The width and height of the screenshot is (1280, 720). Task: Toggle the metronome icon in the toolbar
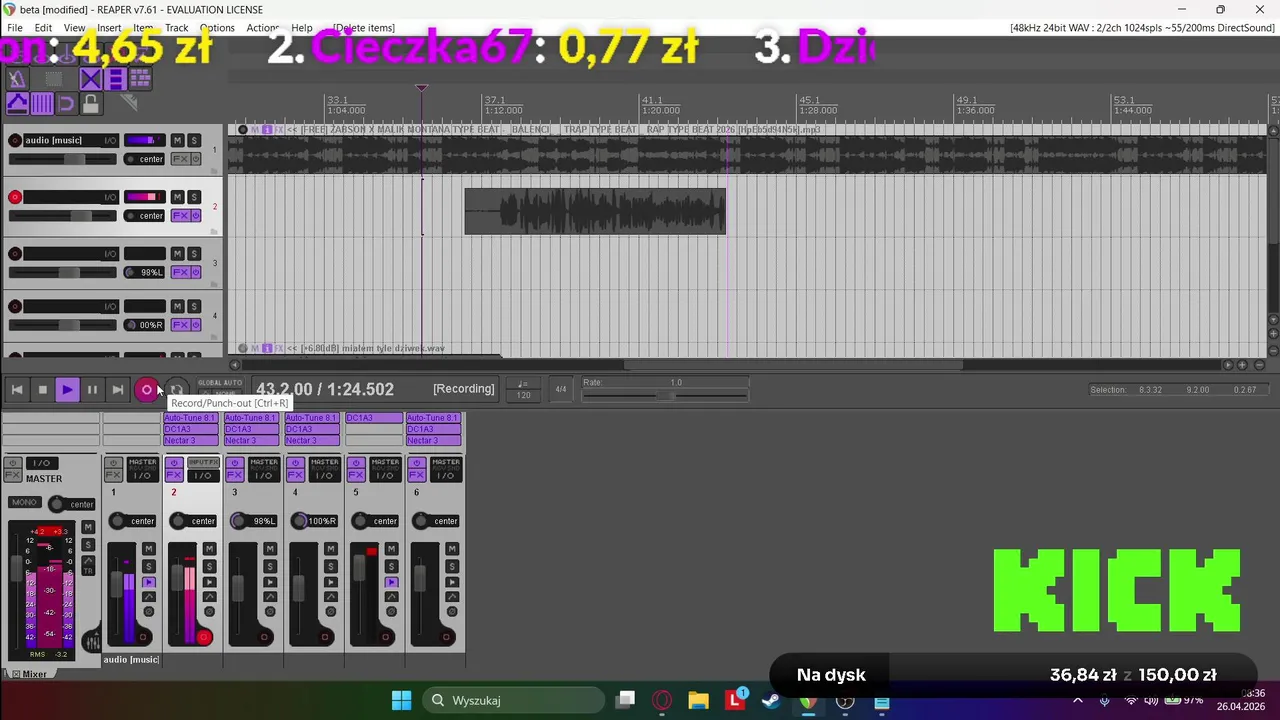pyautogui.click(x=17, y=79)
